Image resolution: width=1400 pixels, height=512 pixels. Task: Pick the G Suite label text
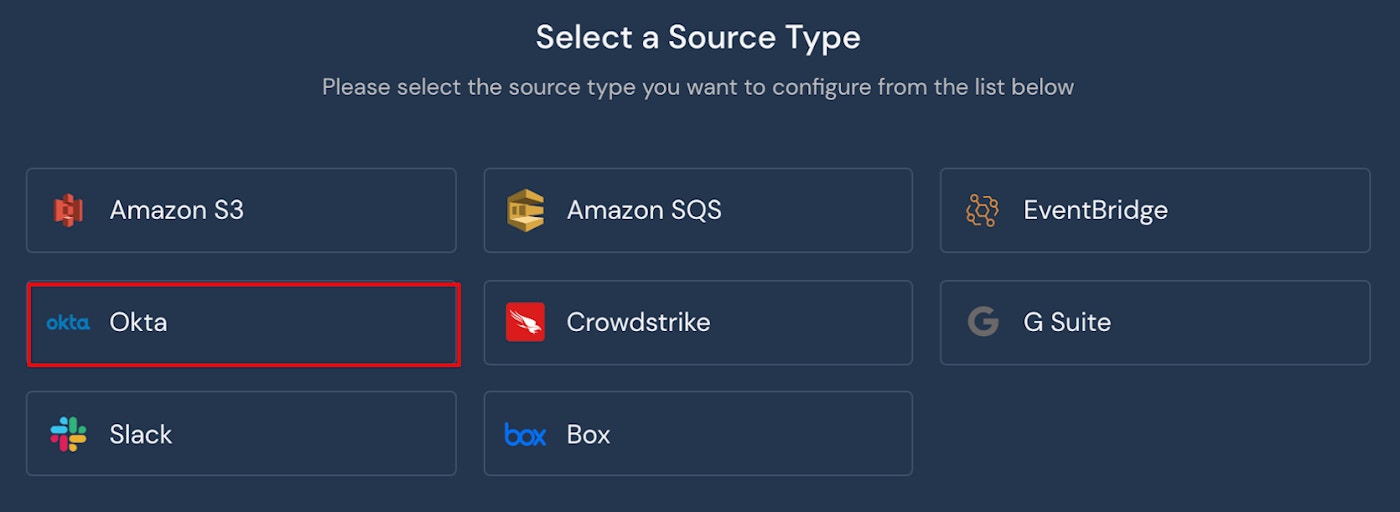coord(1067,322)
